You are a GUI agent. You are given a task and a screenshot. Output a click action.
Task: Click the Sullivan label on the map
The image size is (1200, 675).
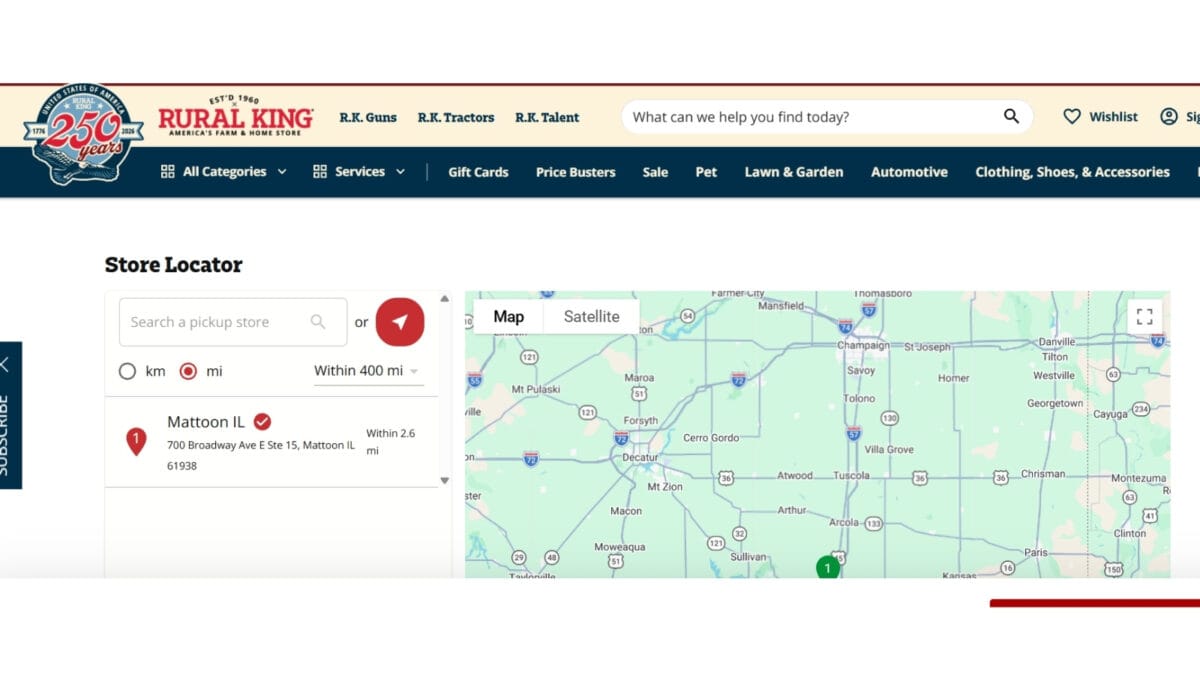tap(748, 557)
